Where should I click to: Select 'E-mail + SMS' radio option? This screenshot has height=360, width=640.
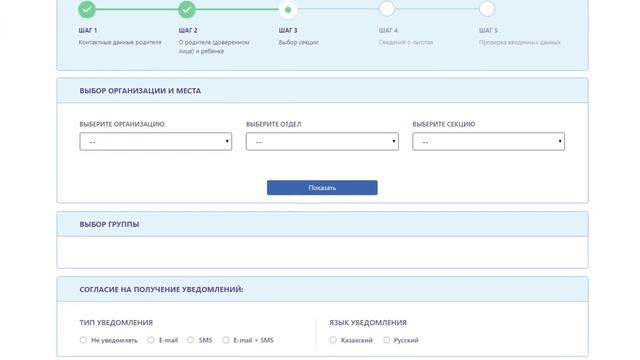[x=226, y=340]
